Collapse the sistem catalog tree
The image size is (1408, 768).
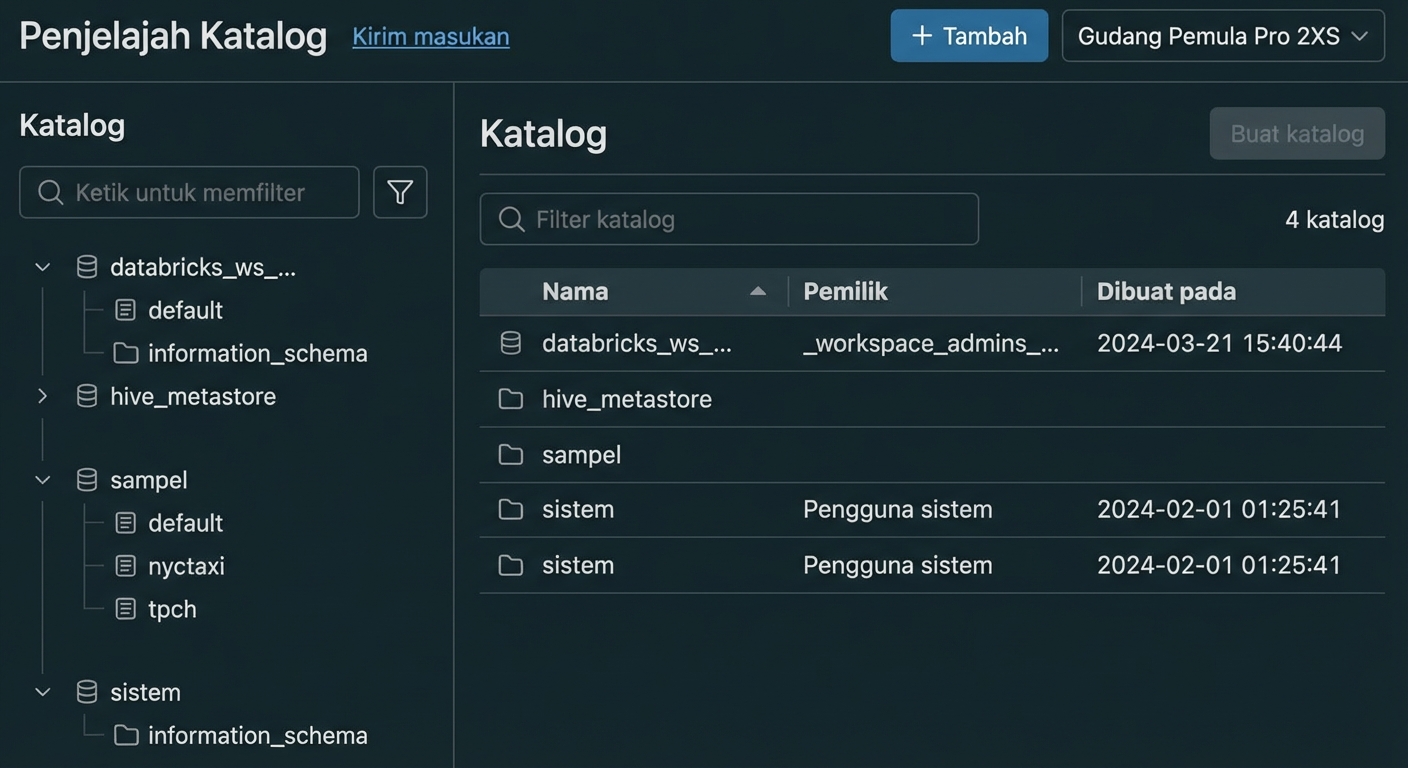click(41, 691)
